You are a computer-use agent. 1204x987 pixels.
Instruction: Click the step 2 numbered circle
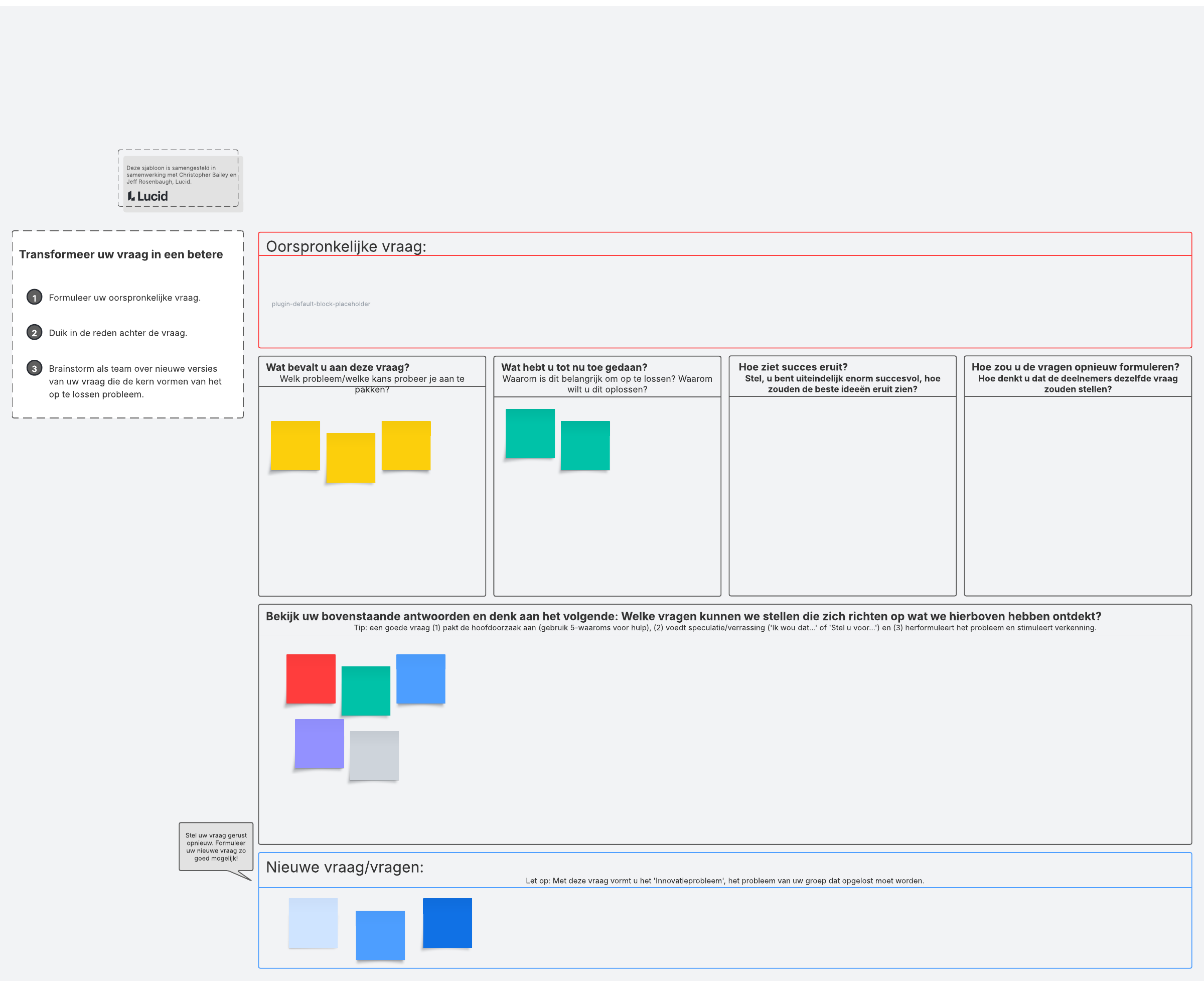coord(34,333)
